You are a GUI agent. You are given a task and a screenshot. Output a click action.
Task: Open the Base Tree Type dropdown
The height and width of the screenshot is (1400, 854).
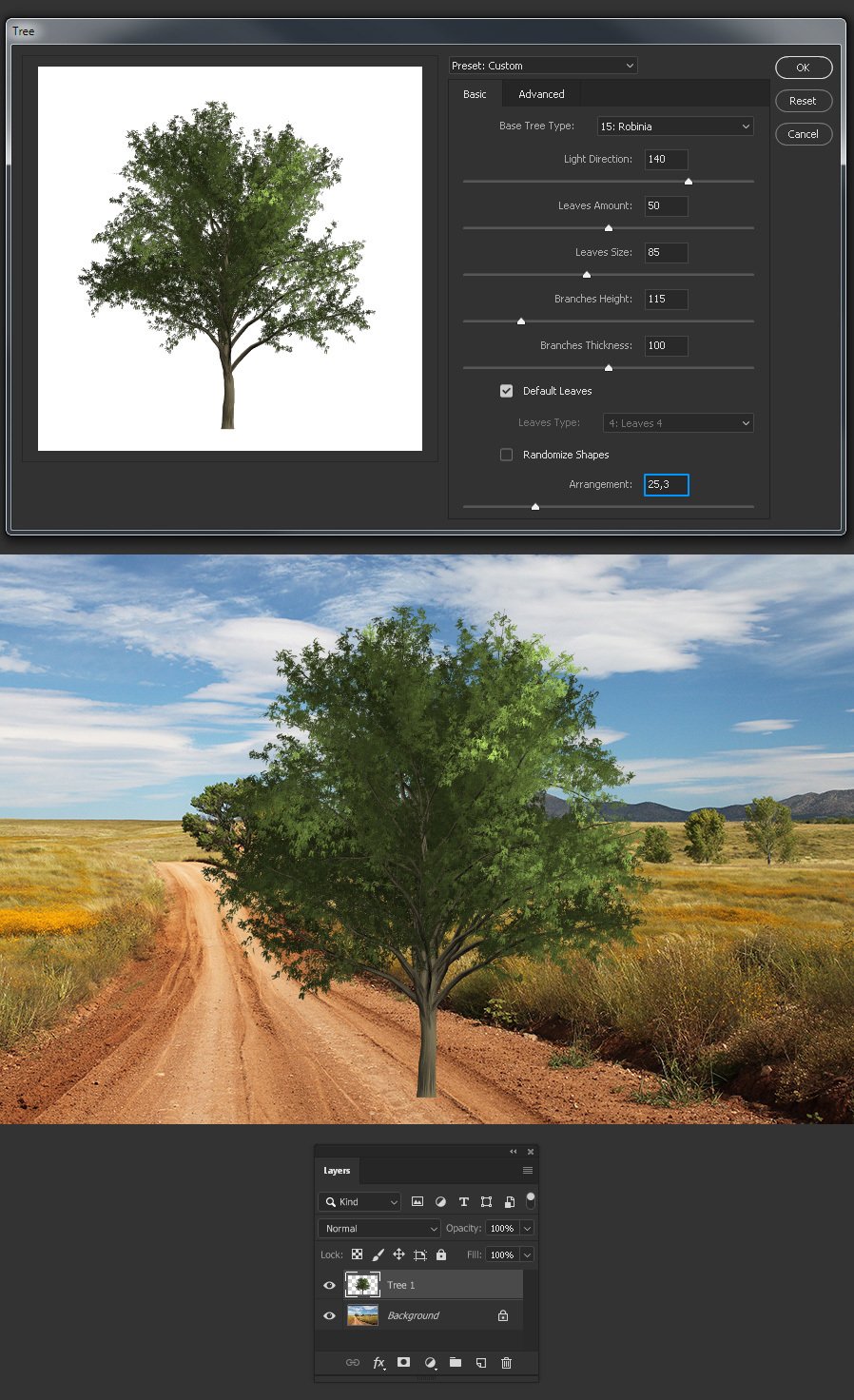pyautogui.click(x=675, y=126)
